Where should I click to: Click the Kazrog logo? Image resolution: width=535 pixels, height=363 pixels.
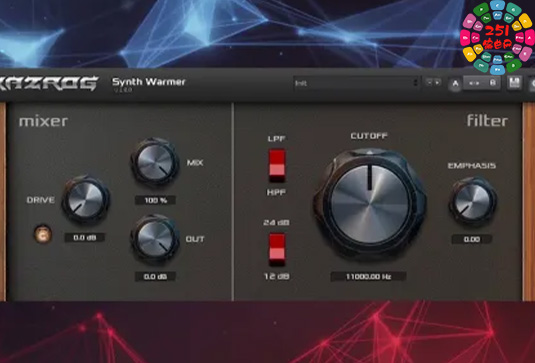coord(49,84)
